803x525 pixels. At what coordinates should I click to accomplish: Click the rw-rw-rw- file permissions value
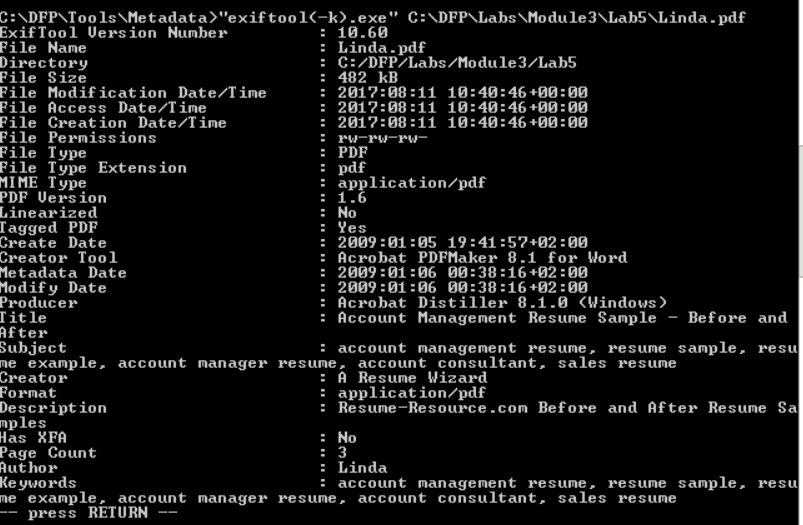point(382,138)
